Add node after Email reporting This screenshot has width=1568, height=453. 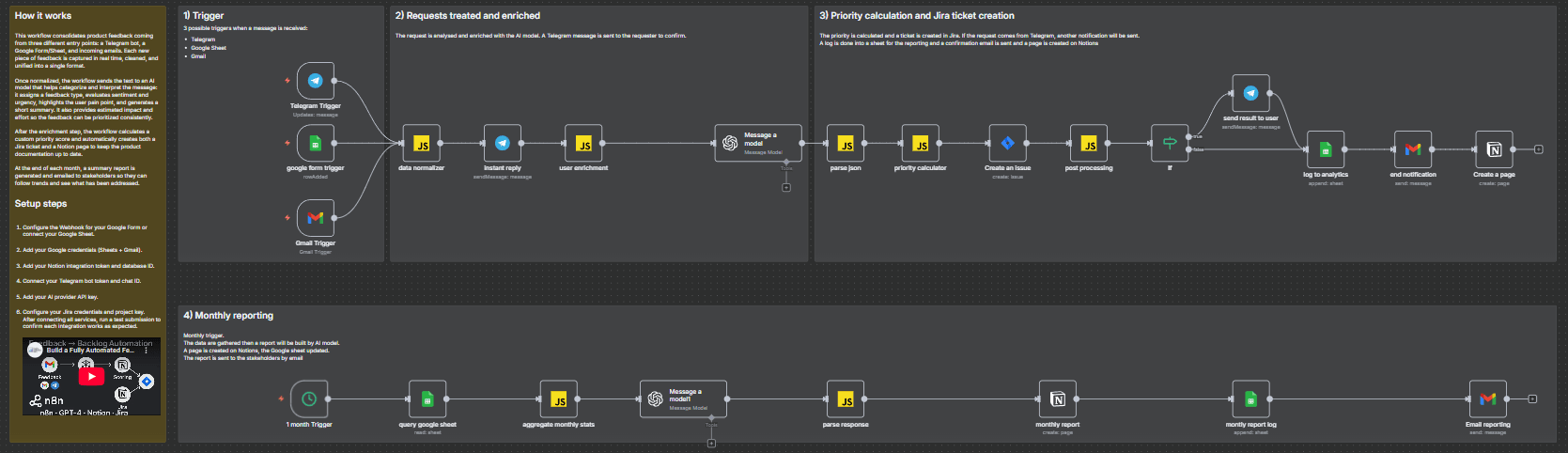1532,399
